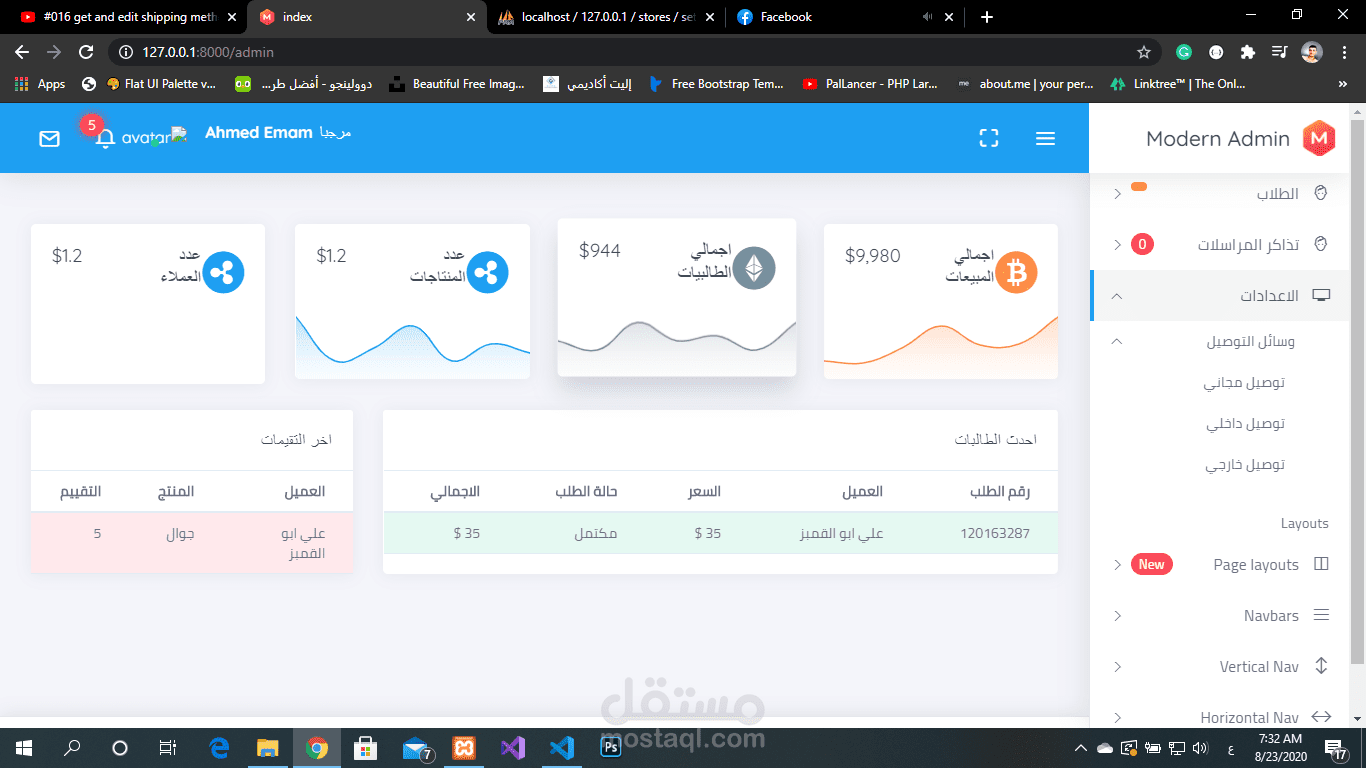Open the notifications bell with badge 5
1366x768 pixels.
105,138
